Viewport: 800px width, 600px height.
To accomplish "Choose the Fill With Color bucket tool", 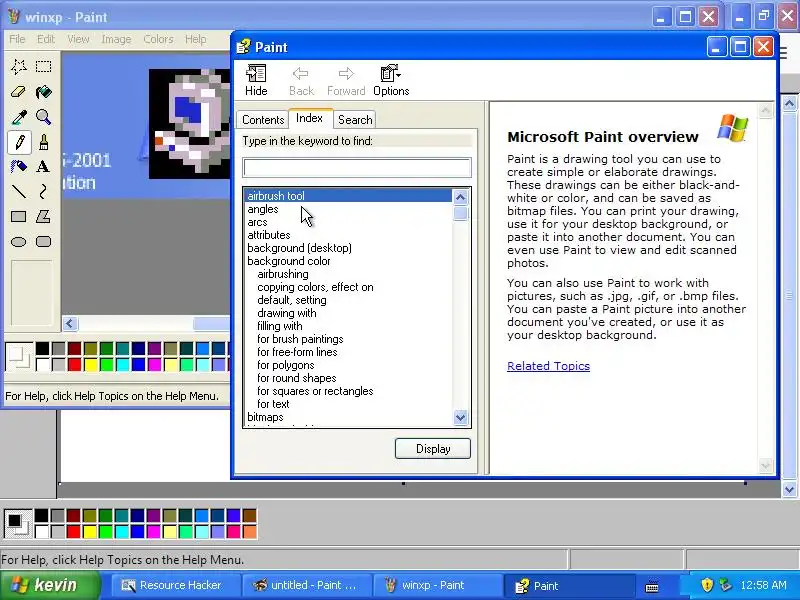I will point(43,92).
